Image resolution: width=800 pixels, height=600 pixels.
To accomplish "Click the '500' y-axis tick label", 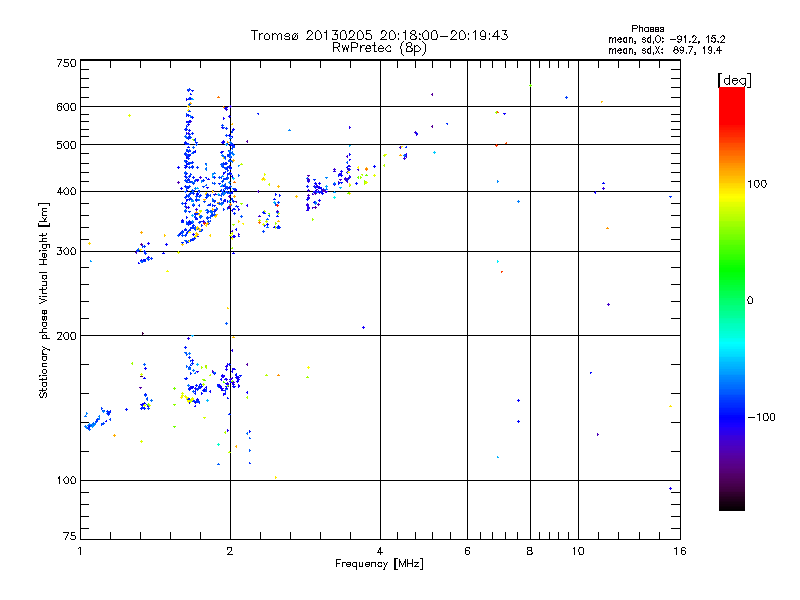I will pyautogui.click(x=66, y=145).
